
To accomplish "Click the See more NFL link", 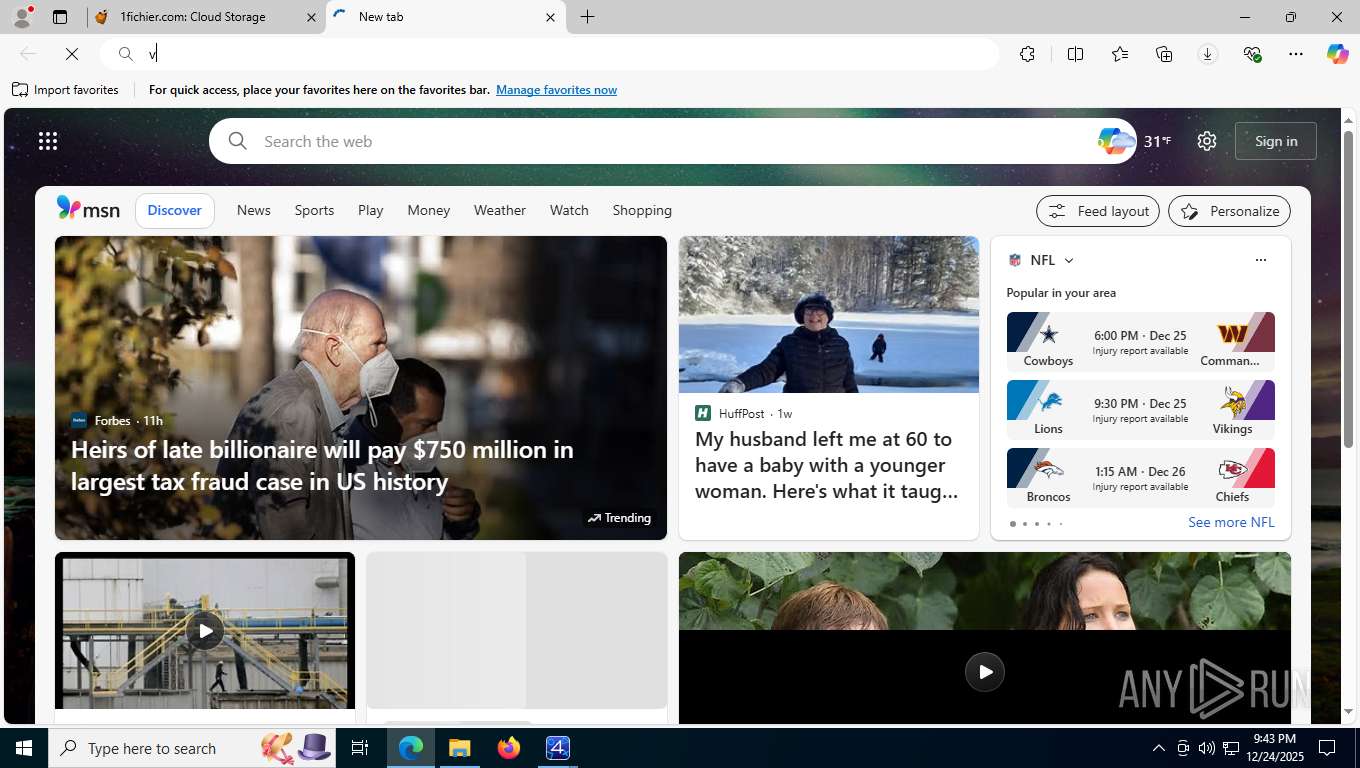I will coord(1231,522).
